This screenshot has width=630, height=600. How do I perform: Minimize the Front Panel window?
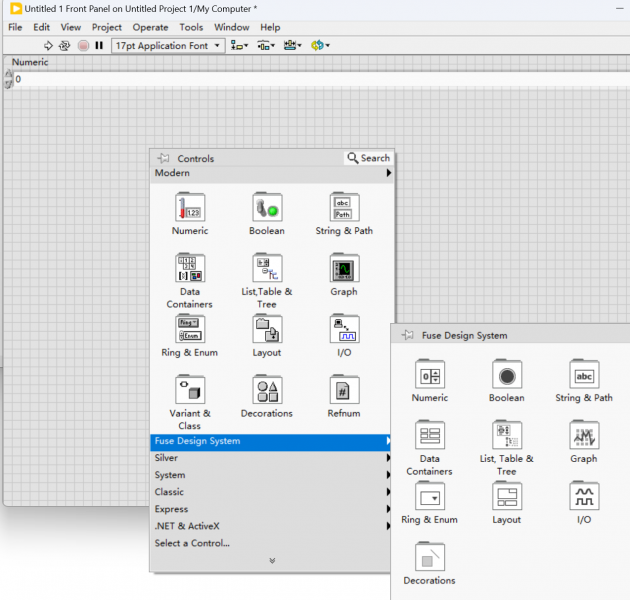tap(620, 8)
